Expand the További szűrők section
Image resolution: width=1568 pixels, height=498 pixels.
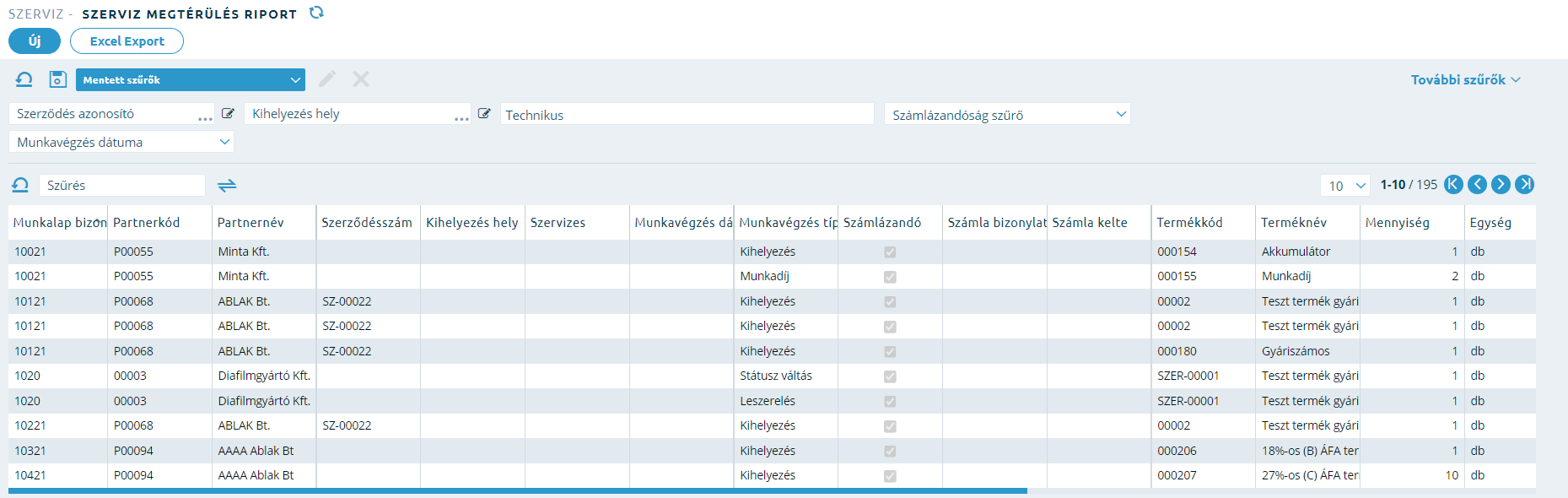point(1465,79)
